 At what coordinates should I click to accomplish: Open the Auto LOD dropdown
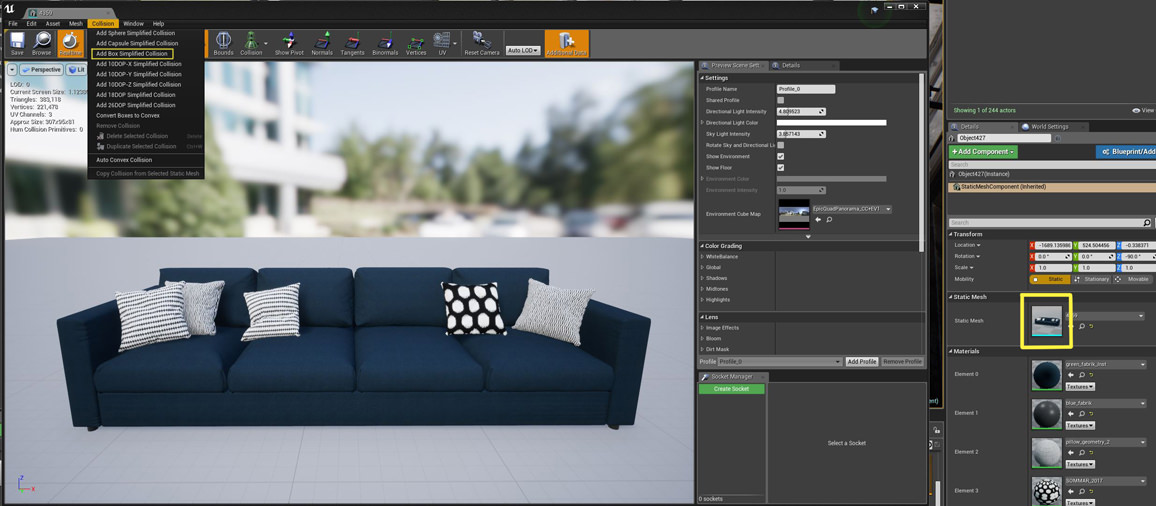coord(523,50)
